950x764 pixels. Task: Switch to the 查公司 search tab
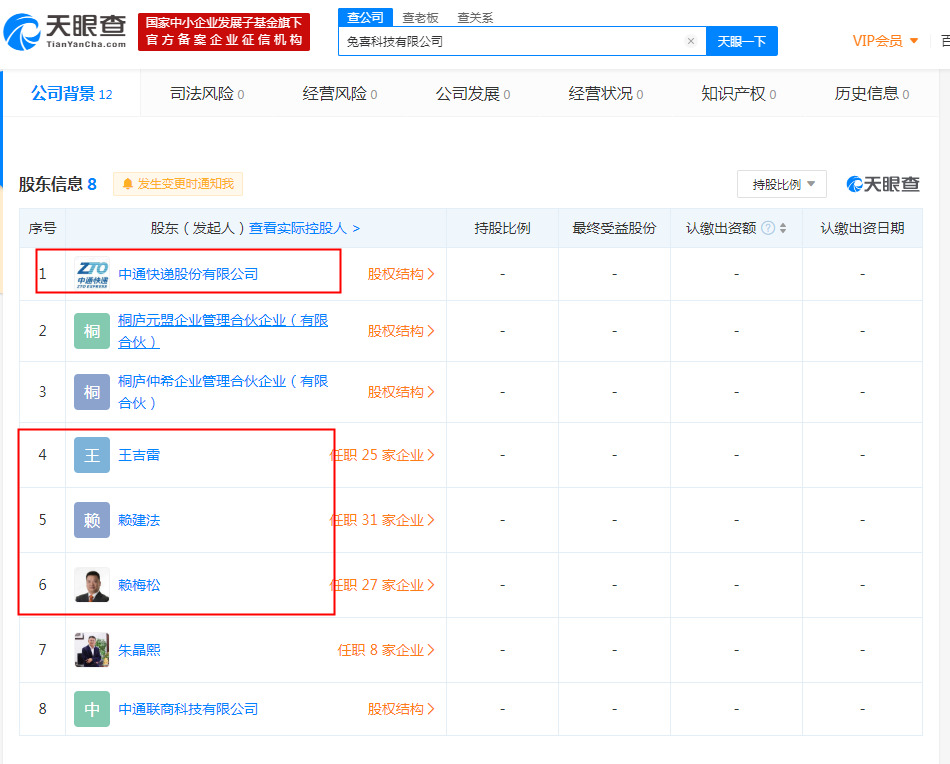coord(365,18)
